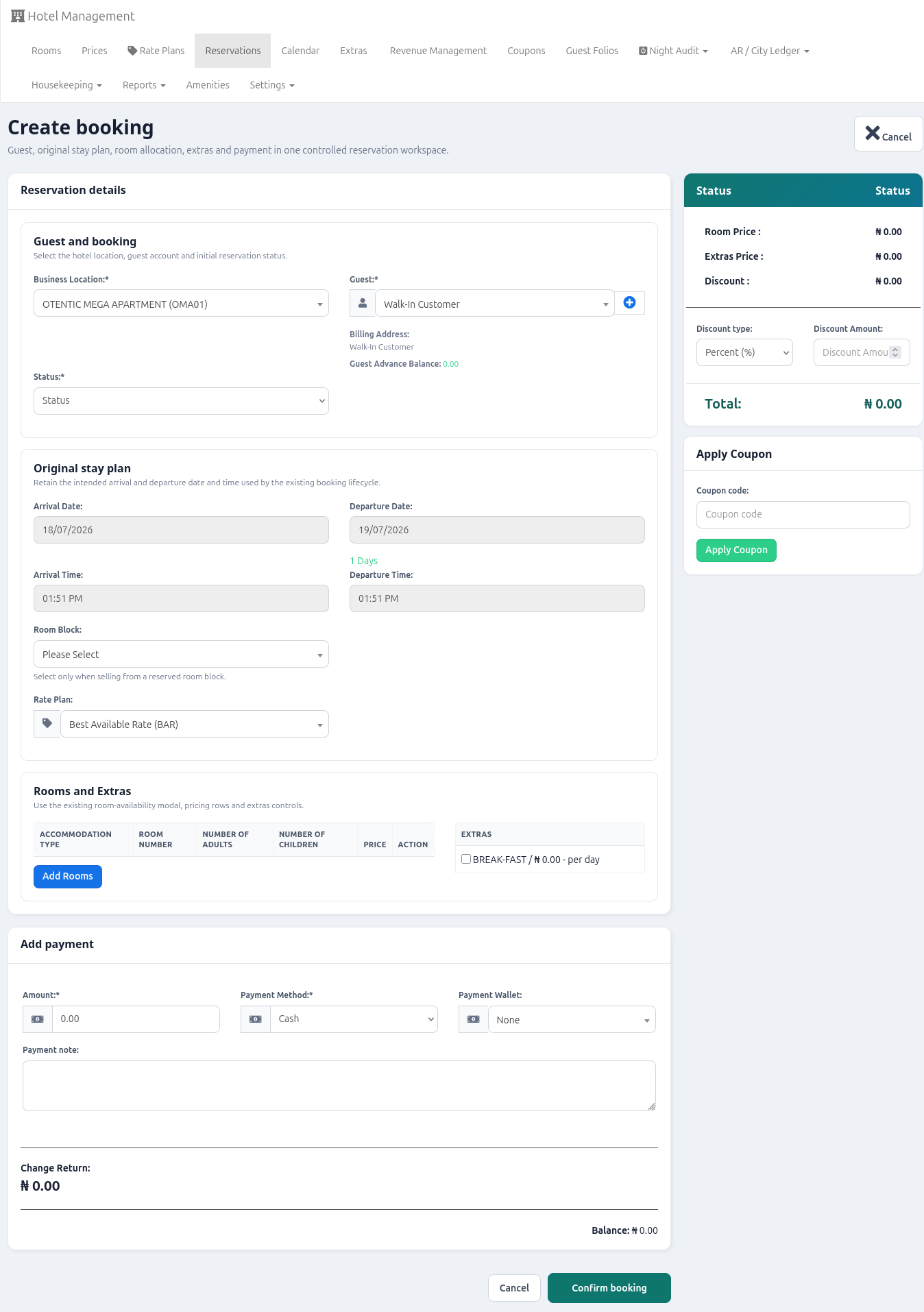Click the 'Balance: ₦ 0.00' text
924x1312 pixels.
624,1230
